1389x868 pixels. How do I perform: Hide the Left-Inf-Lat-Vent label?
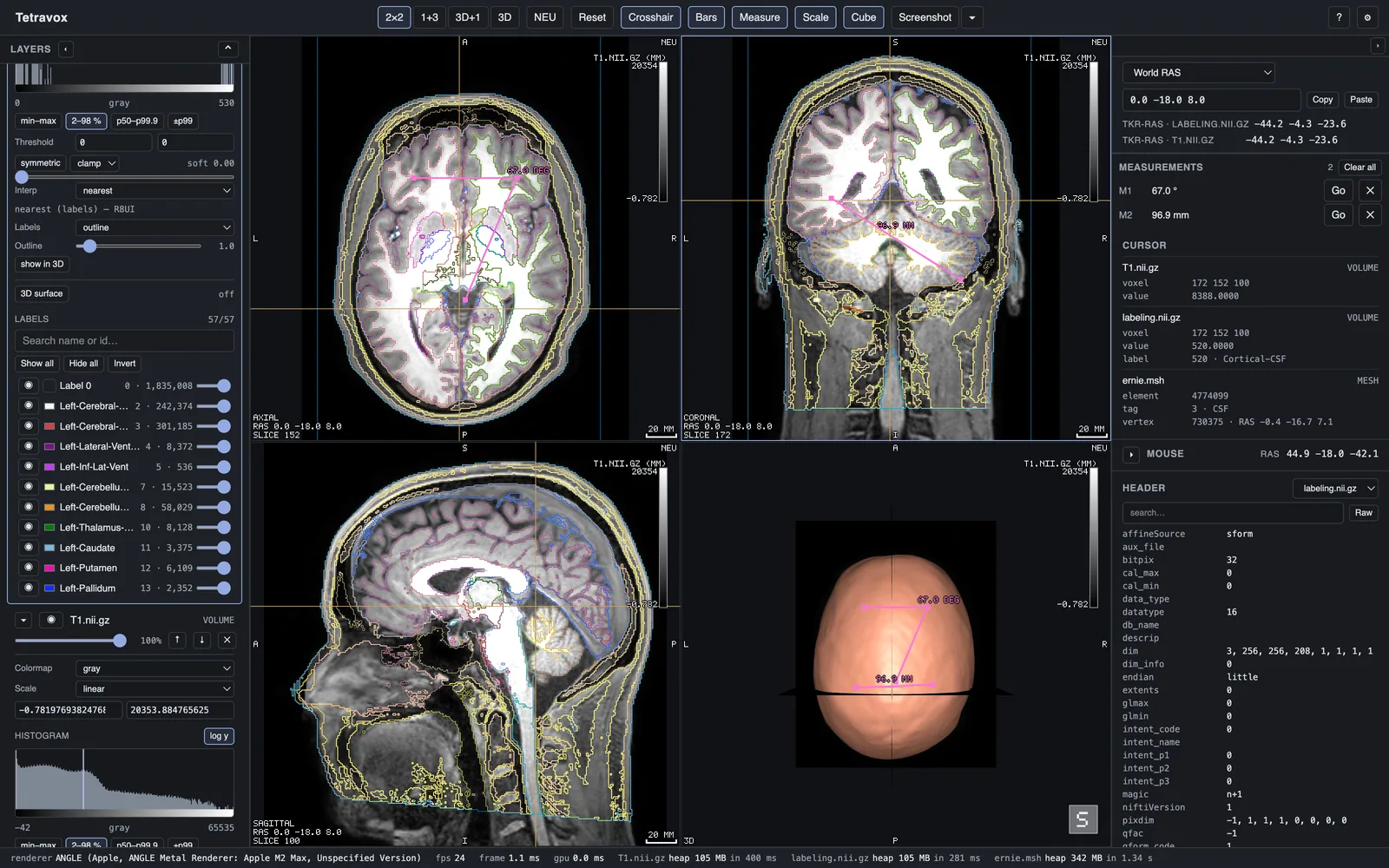(29, 467)
